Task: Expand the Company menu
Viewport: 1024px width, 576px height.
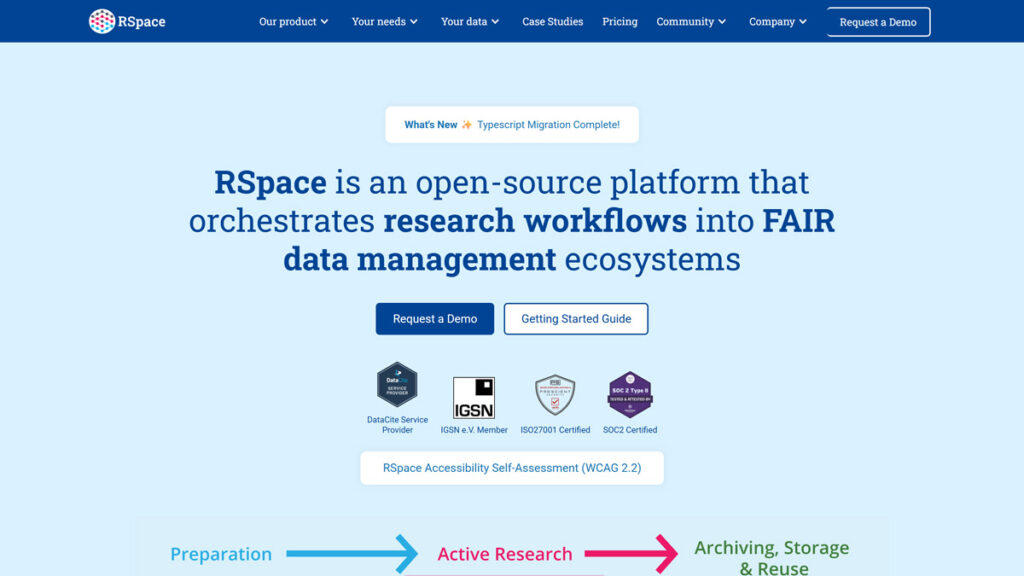Action: point(777,21)
